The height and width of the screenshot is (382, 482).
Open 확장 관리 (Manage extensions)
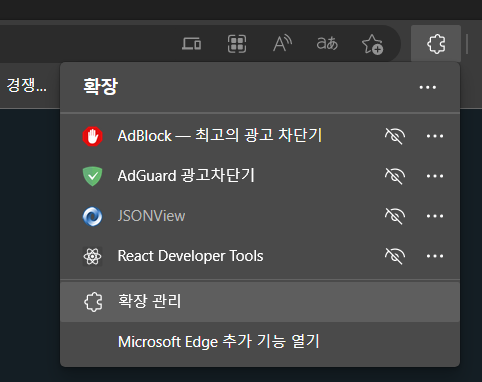coord(260,302)
